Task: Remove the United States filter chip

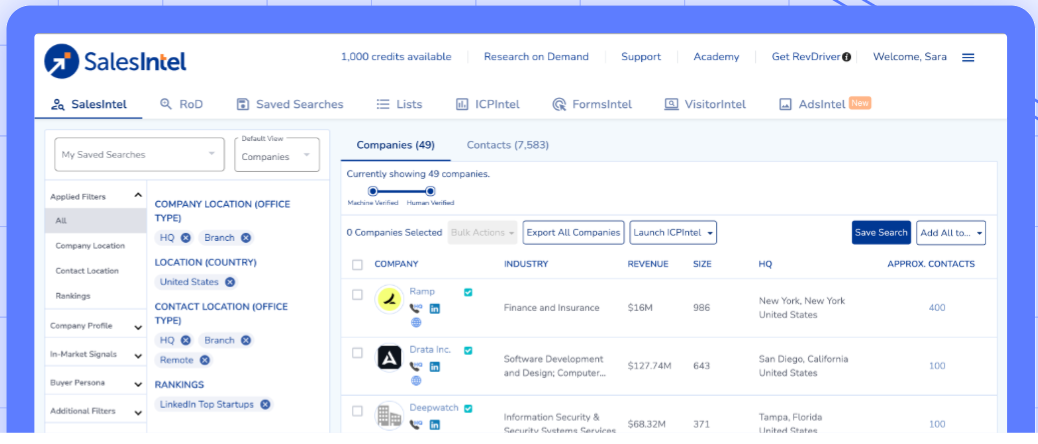Action: (x=230, y=282)
